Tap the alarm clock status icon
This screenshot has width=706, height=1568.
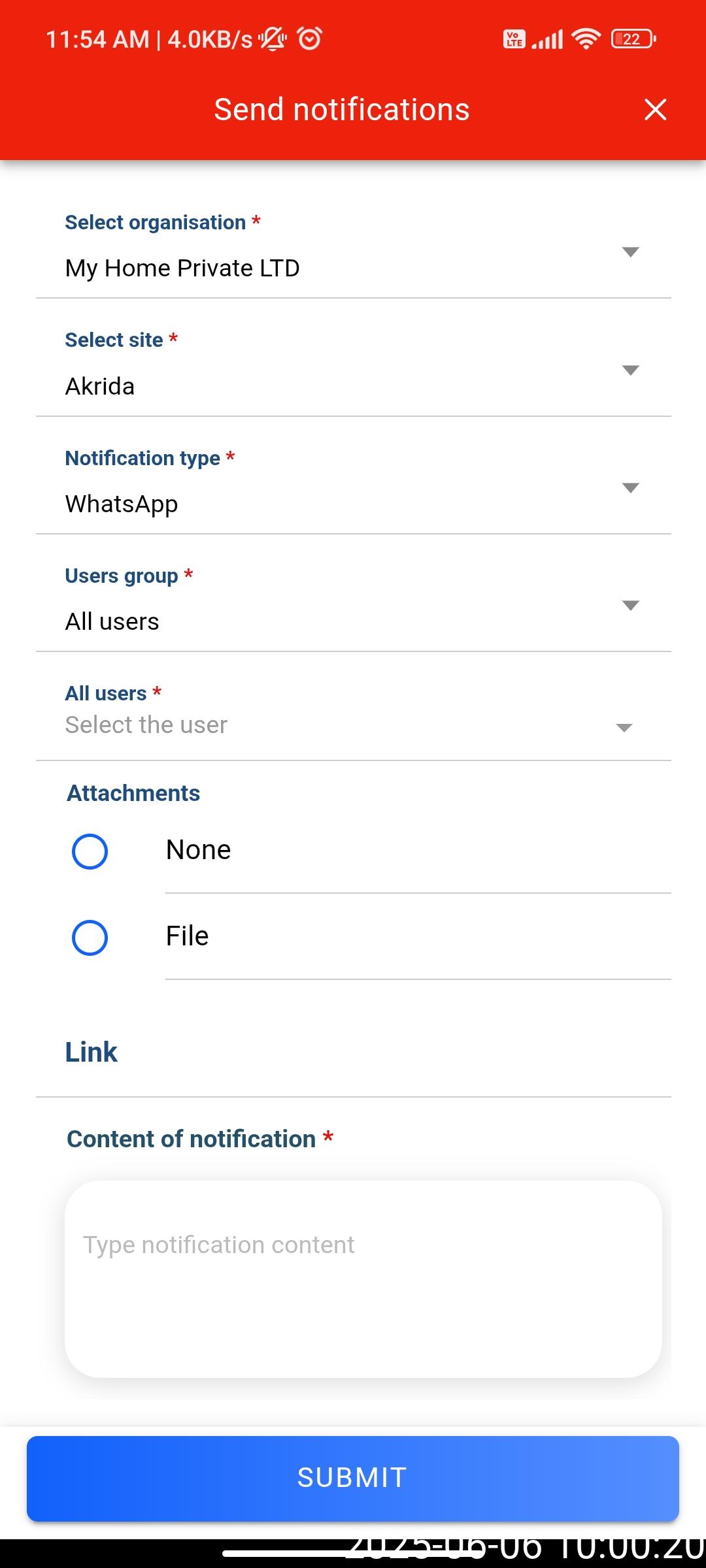click(310, 39)
